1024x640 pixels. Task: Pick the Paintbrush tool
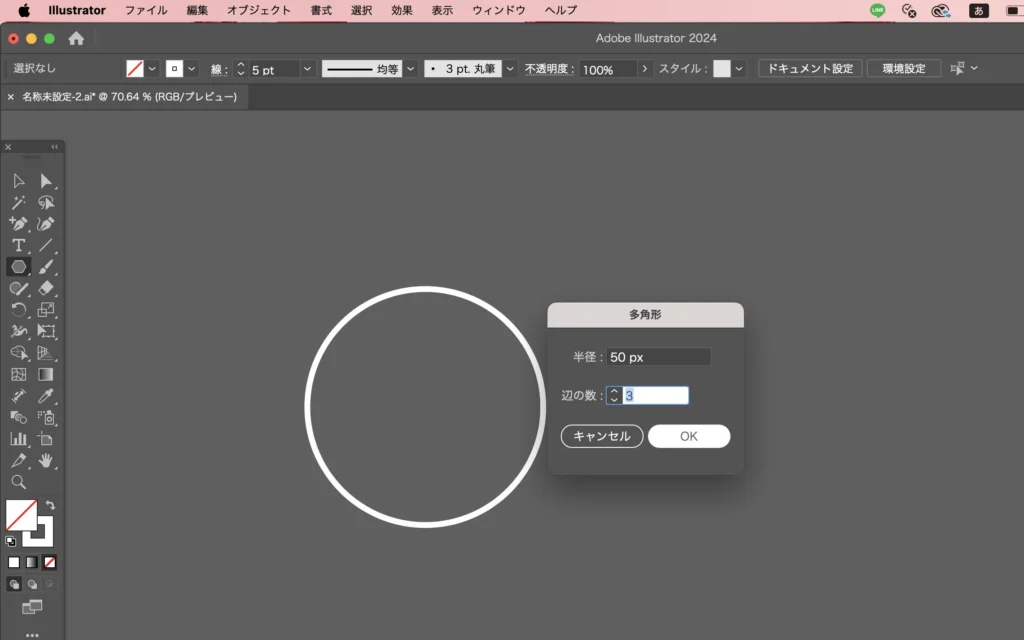coord(46,267)
